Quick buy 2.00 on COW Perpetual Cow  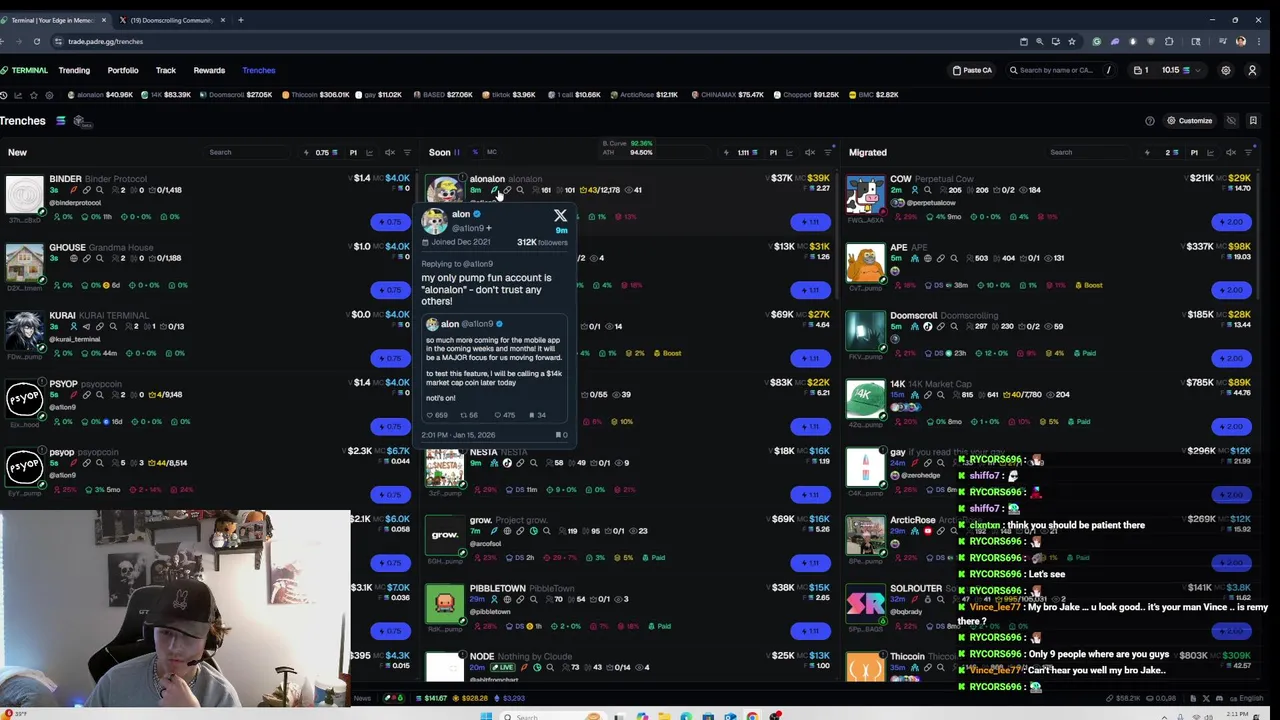pyautogui.click(x=1231, y=221)
